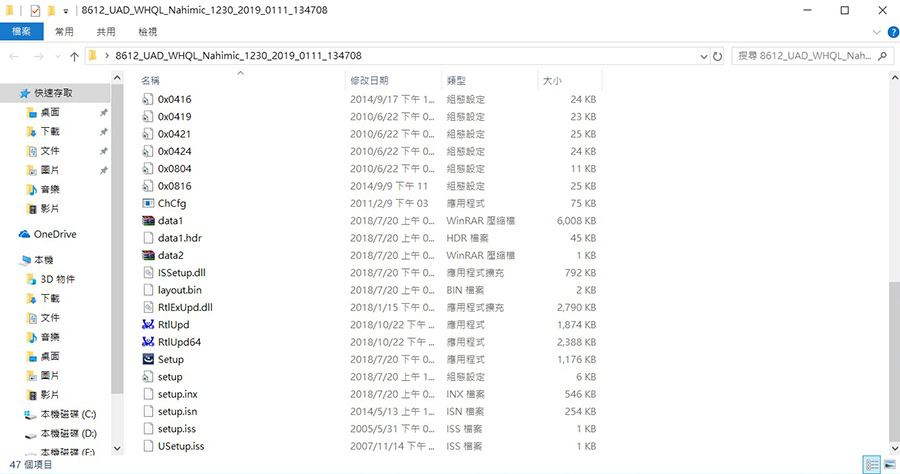Select the data1.hdr file icon
This screenshot has width=900, height=474.
point(148,238)
